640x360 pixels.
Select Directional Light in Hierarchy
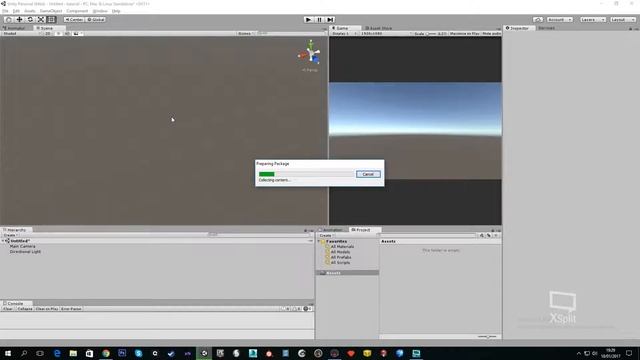(x=25, y=252)
